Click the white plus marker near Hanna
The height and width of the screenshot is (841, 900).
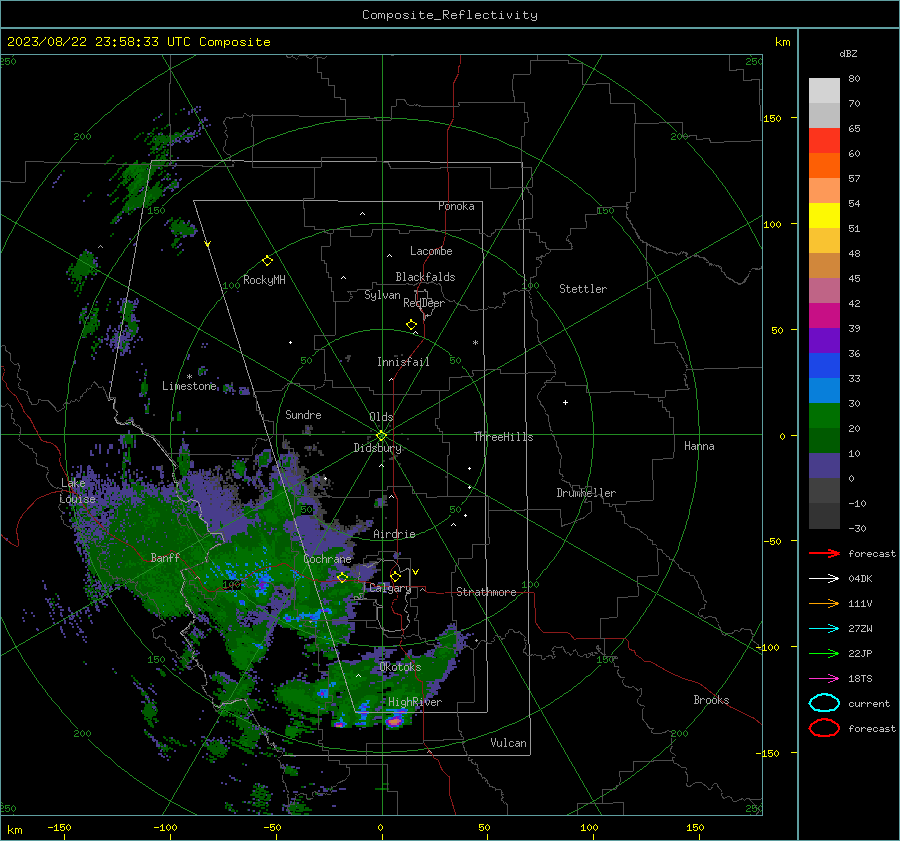pos(565,402)
